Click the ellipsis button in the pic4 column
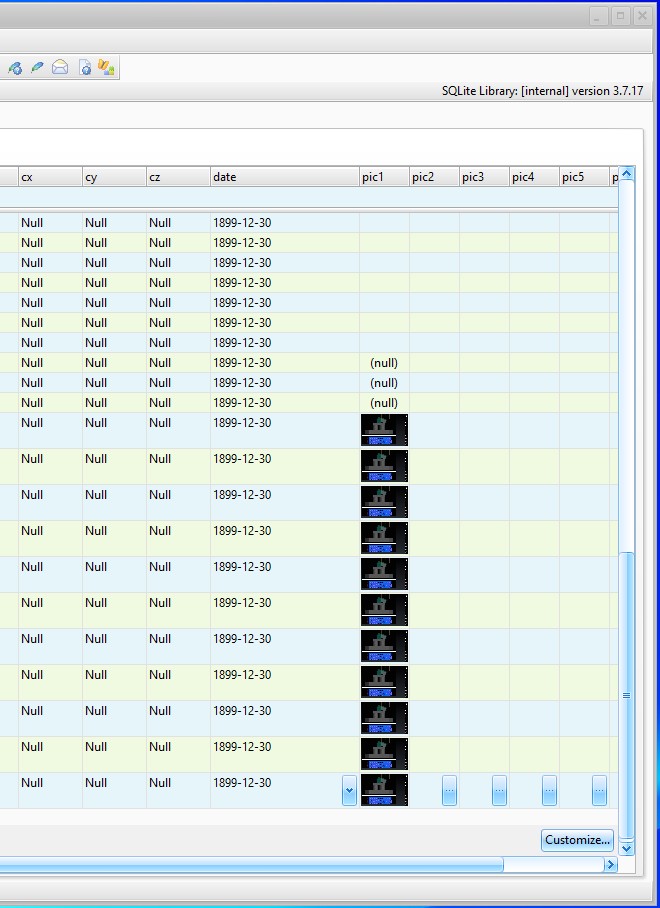Screen dimensions: 660x908 click(x=549, y=790)
